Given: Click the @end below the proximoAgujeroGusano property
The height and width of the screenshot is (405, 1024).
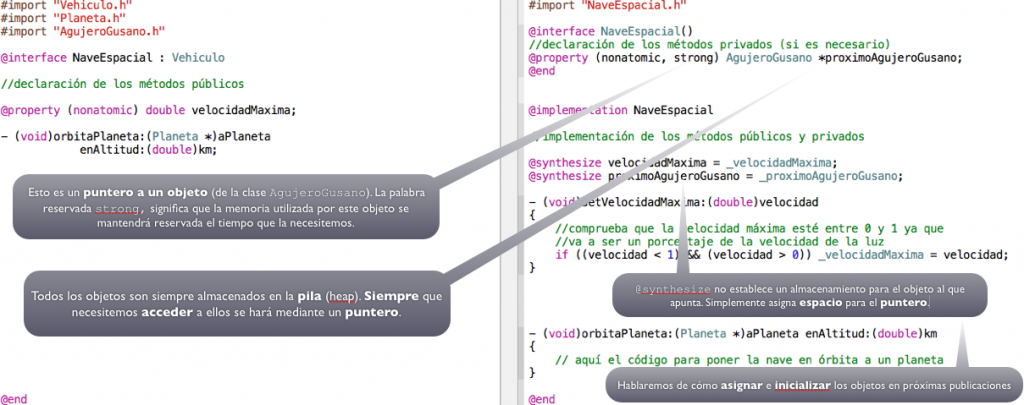Looking at the screenshot, I should point(541,71).
